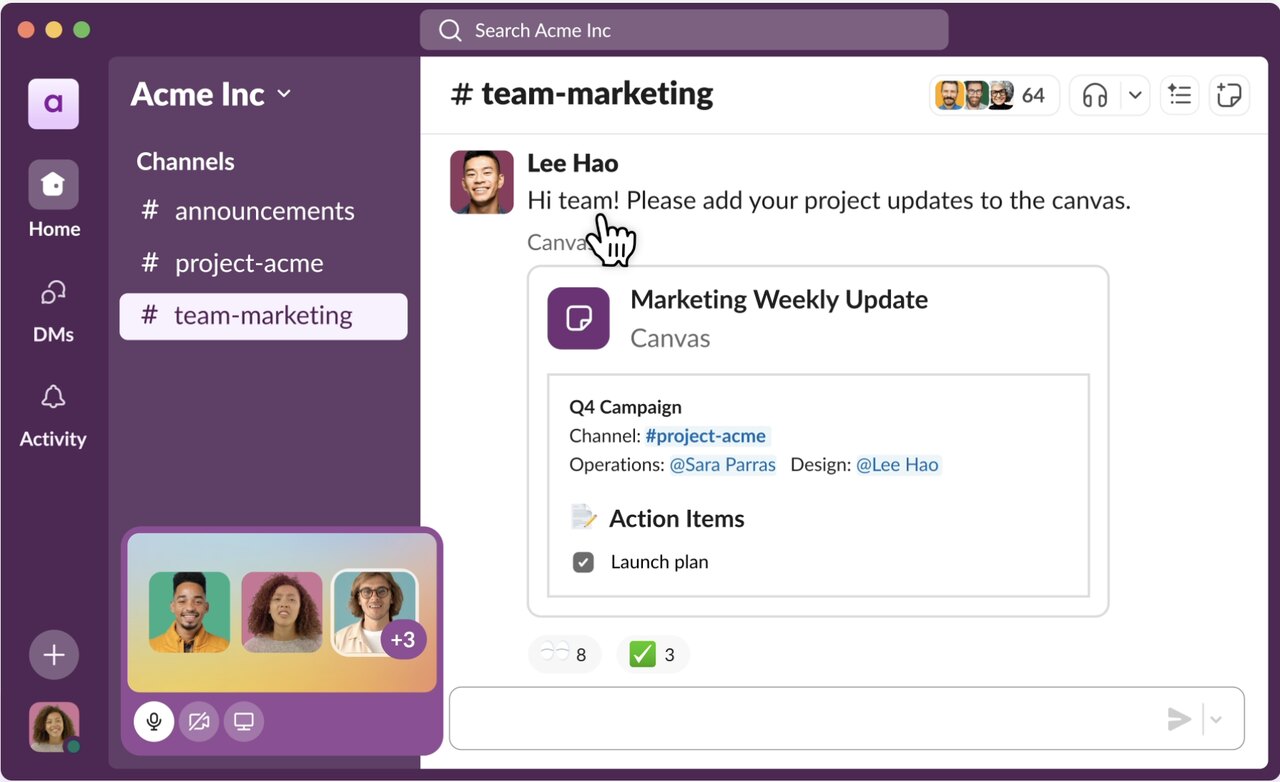The image size is (1280, 782).
Task: Follow the #project-acme channel link
Action: 706,436
